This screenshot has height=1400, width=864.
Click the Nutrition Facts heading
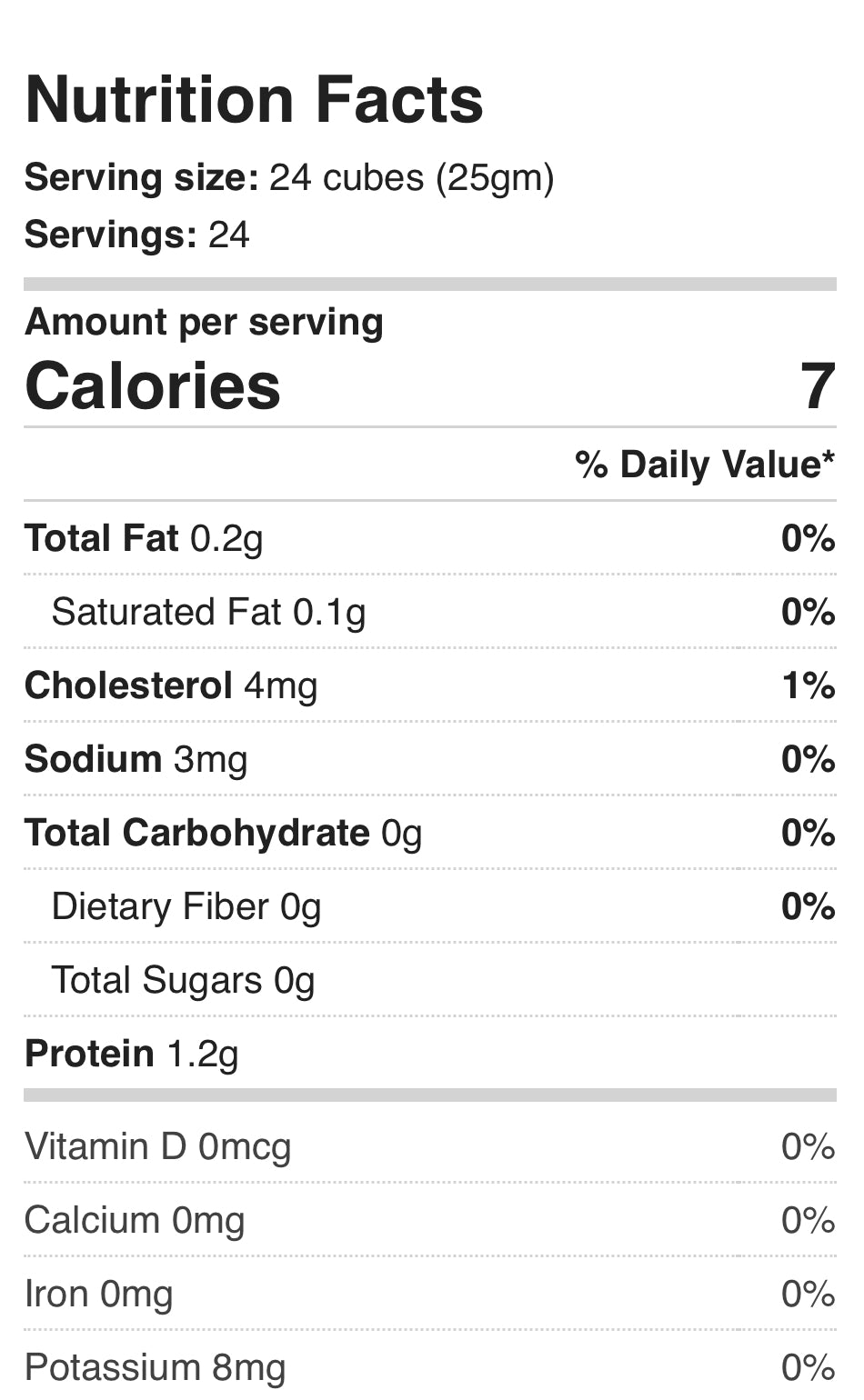(254, 100)
